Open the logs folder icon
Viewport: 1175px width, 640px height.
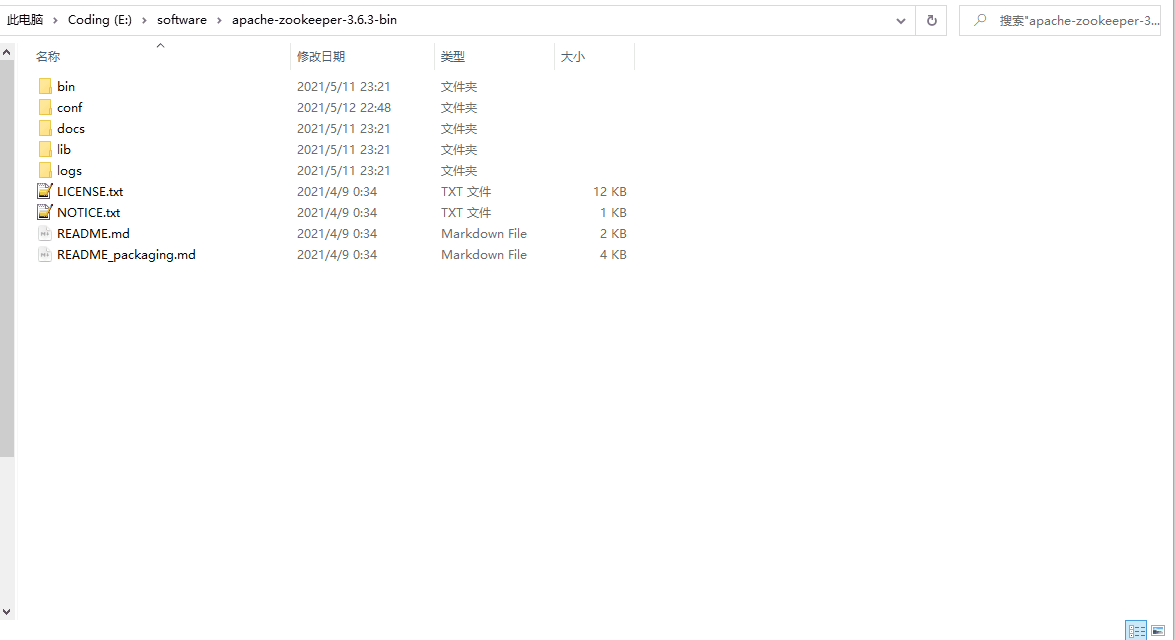[46, 170]
